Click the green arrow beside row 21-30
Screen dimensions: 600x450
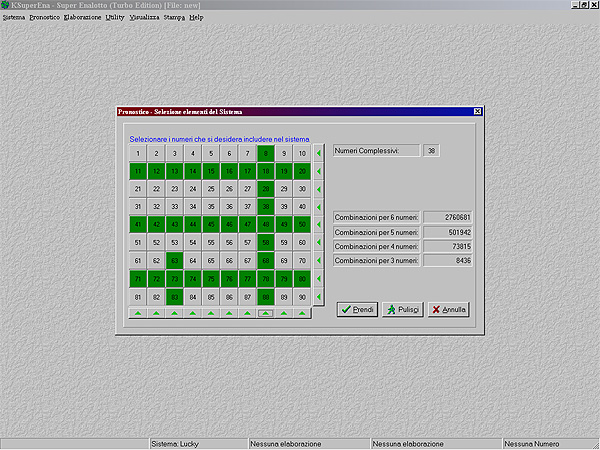coord(318,189)
